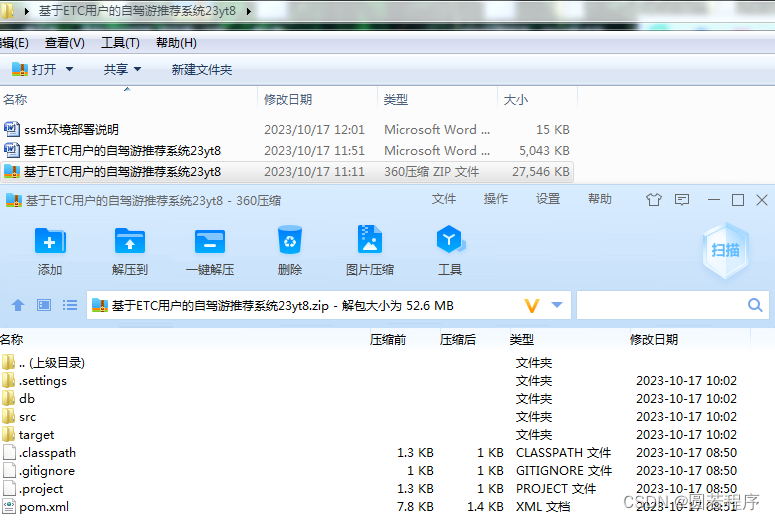Click the src folder icon
775x520 pixels.
(8, 416)
